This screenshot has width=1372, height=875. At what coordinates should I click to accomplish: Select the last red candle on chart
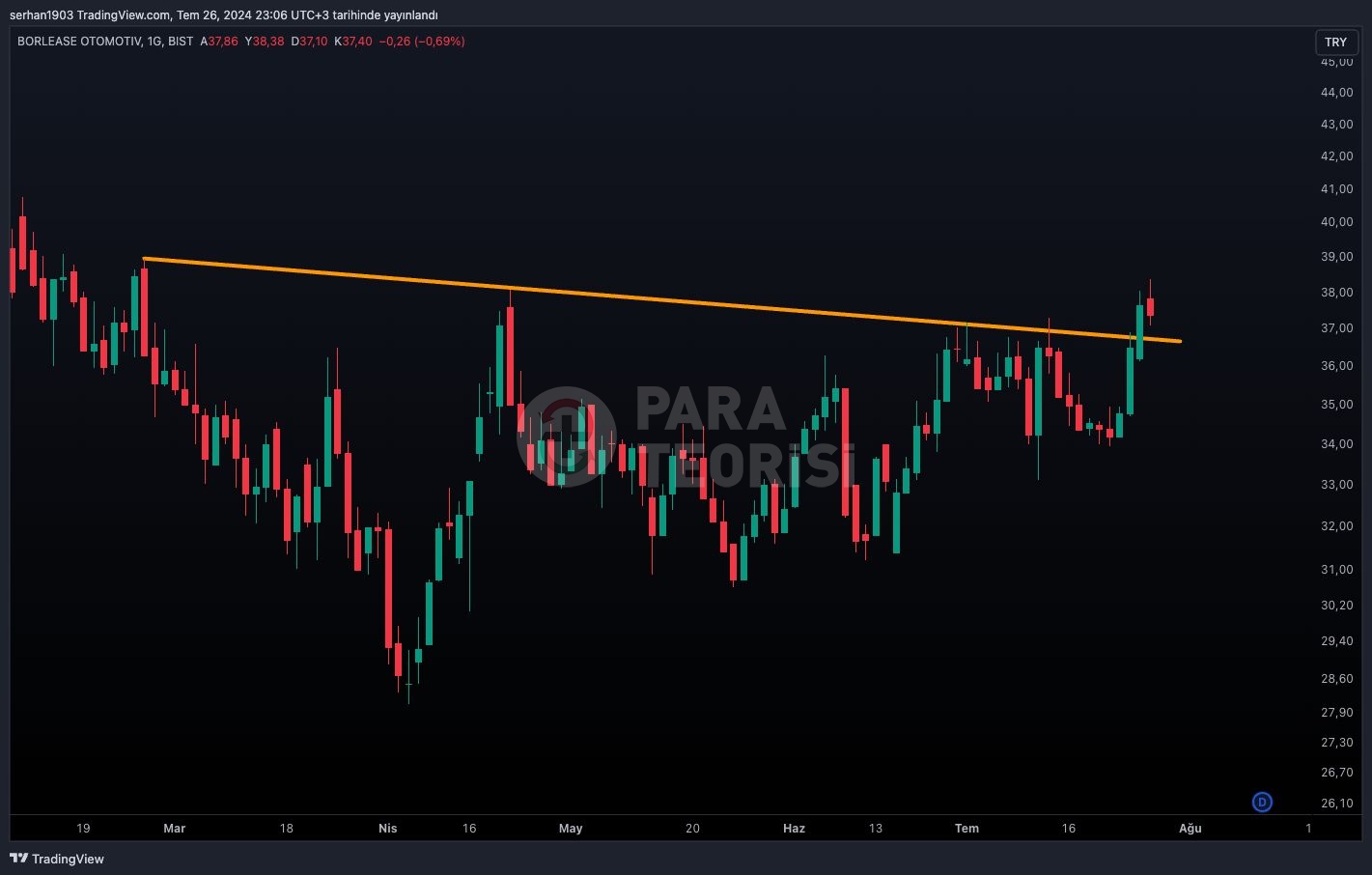click(1150, 306)
